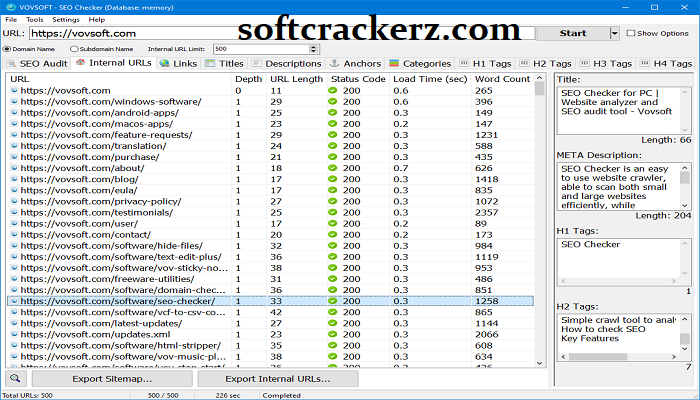The image size is (700, 400).
Task: Click page icon beside contact URL
Action: pos(14,234)
